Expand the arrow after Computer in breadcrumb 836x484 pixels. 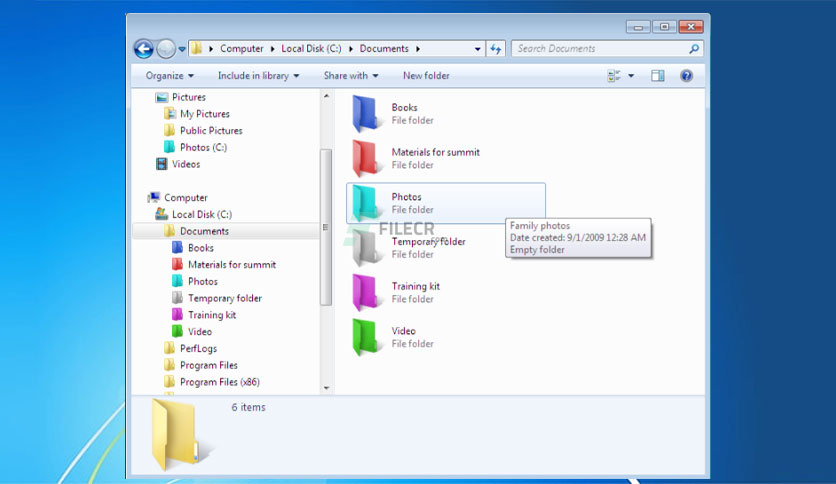click(272, 49)
